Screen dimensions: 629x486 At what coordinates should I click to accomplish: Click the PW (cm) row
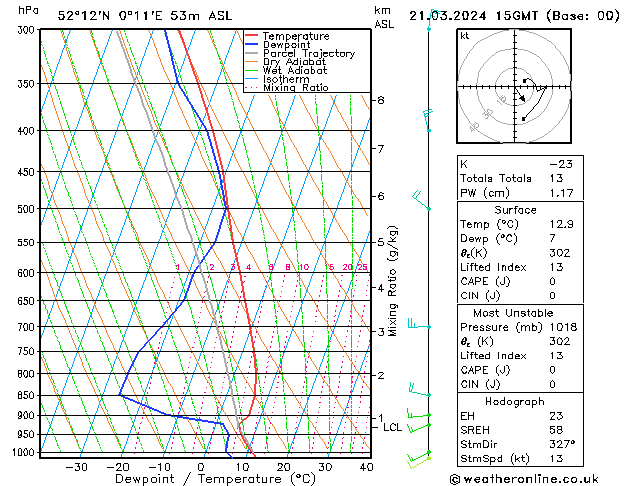pyautogui.click(x=520, y=193)
